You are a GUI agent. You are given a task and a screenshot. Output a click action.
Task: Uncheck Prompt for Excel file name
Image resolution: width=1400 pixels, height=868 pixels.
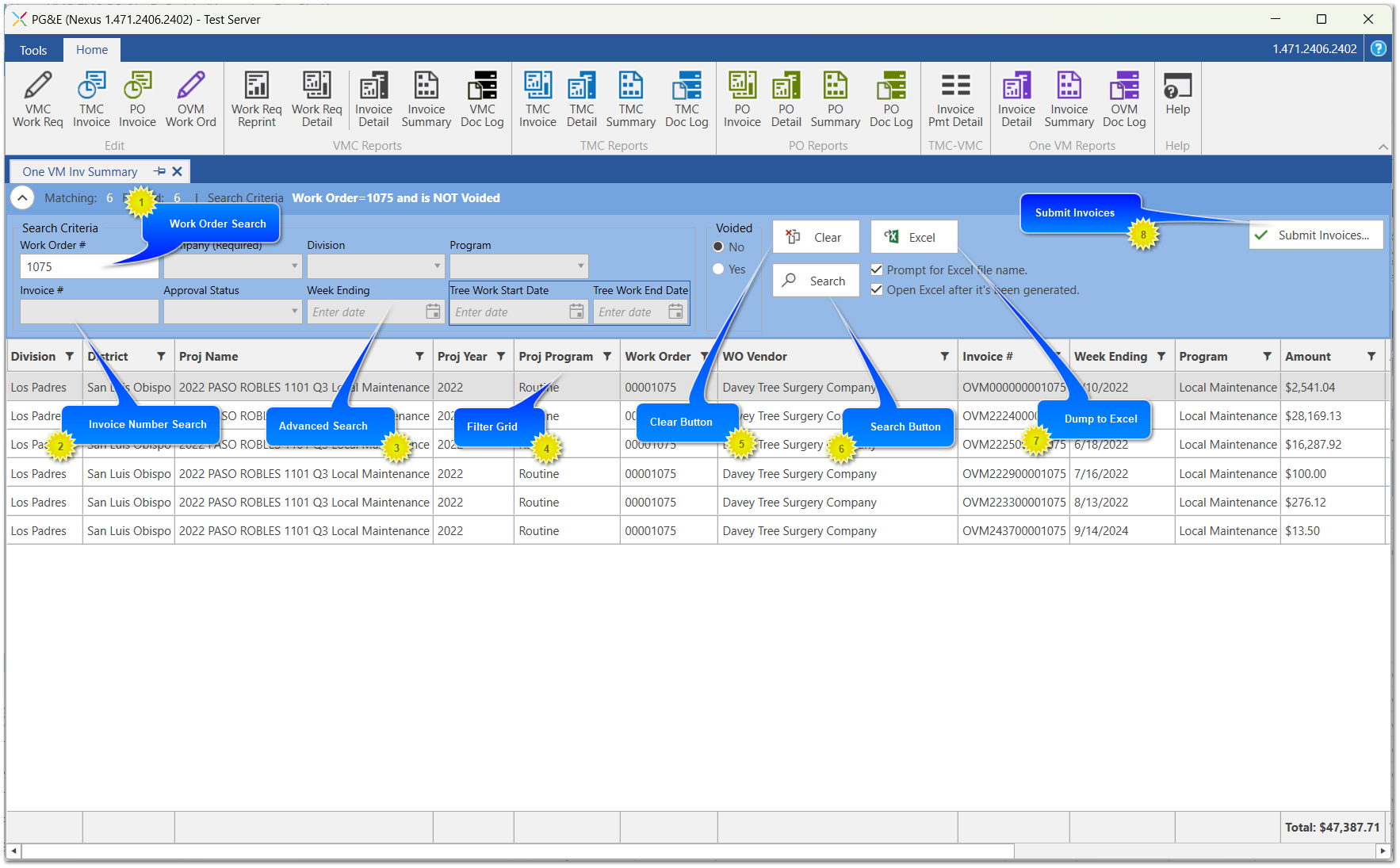point(877,270)
